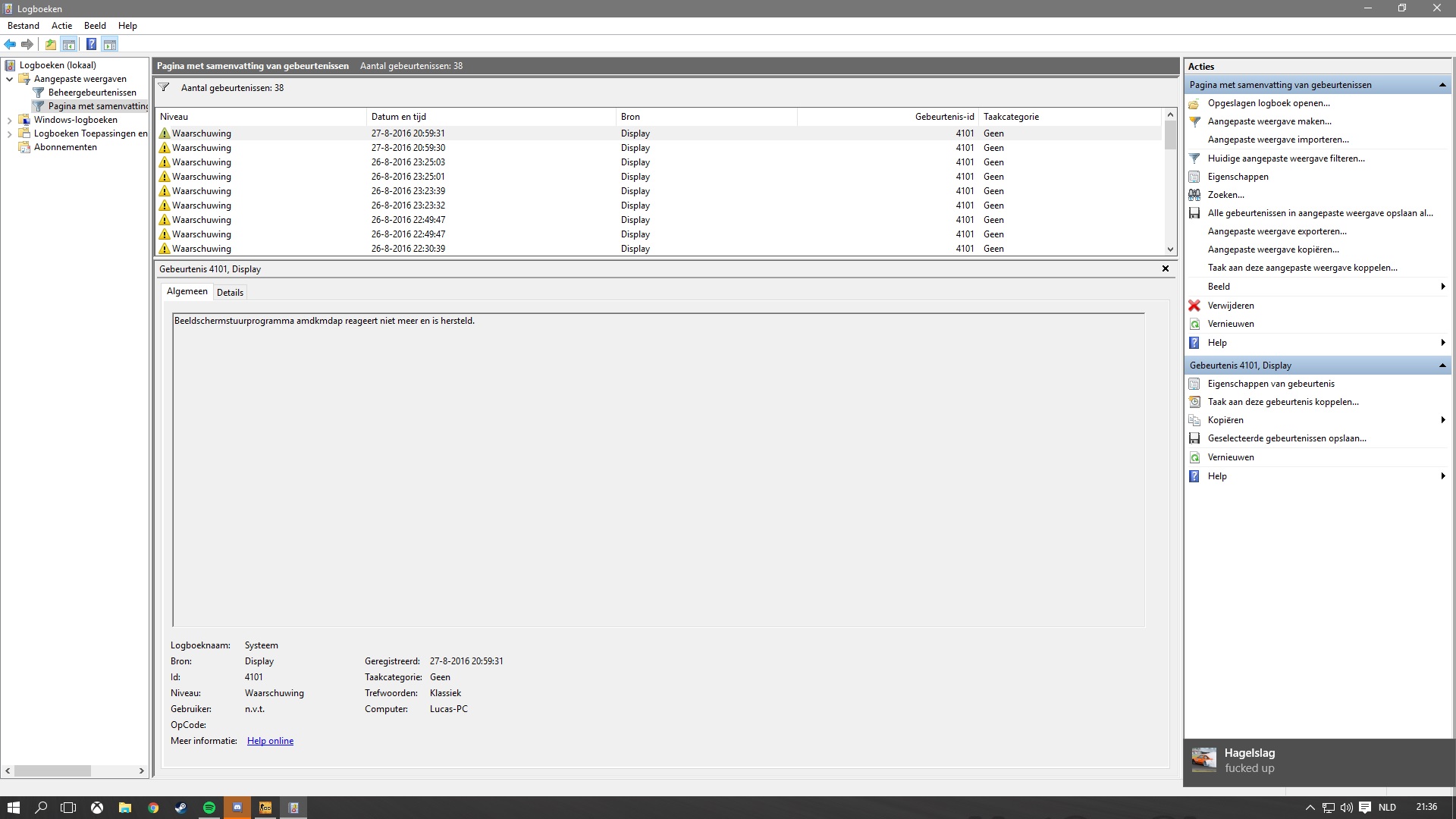Open the Beeld submenu arrow in Acties
Screen dimensions: 1456x819
coord(1442,287)
